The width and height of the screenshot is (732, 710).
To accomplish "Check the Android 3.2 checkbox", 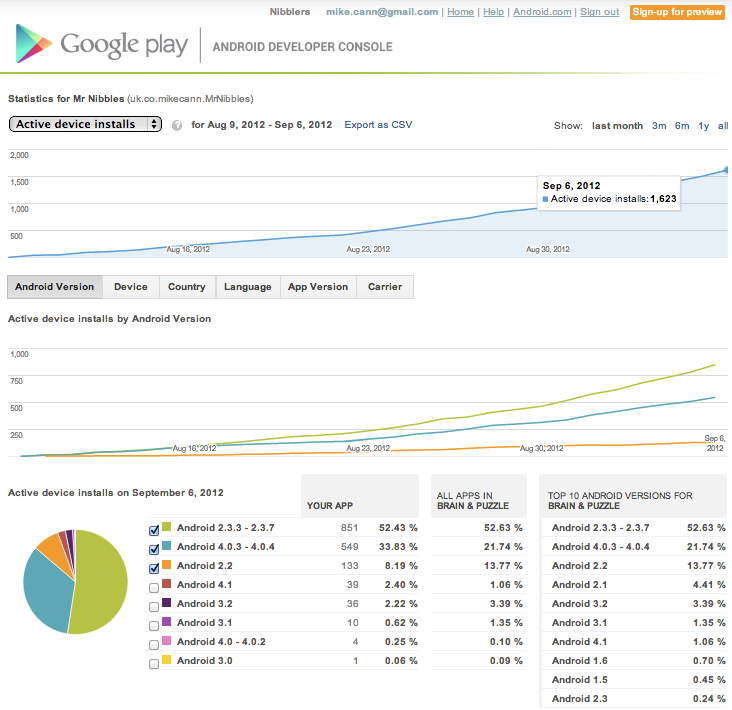I will (153, 605).
